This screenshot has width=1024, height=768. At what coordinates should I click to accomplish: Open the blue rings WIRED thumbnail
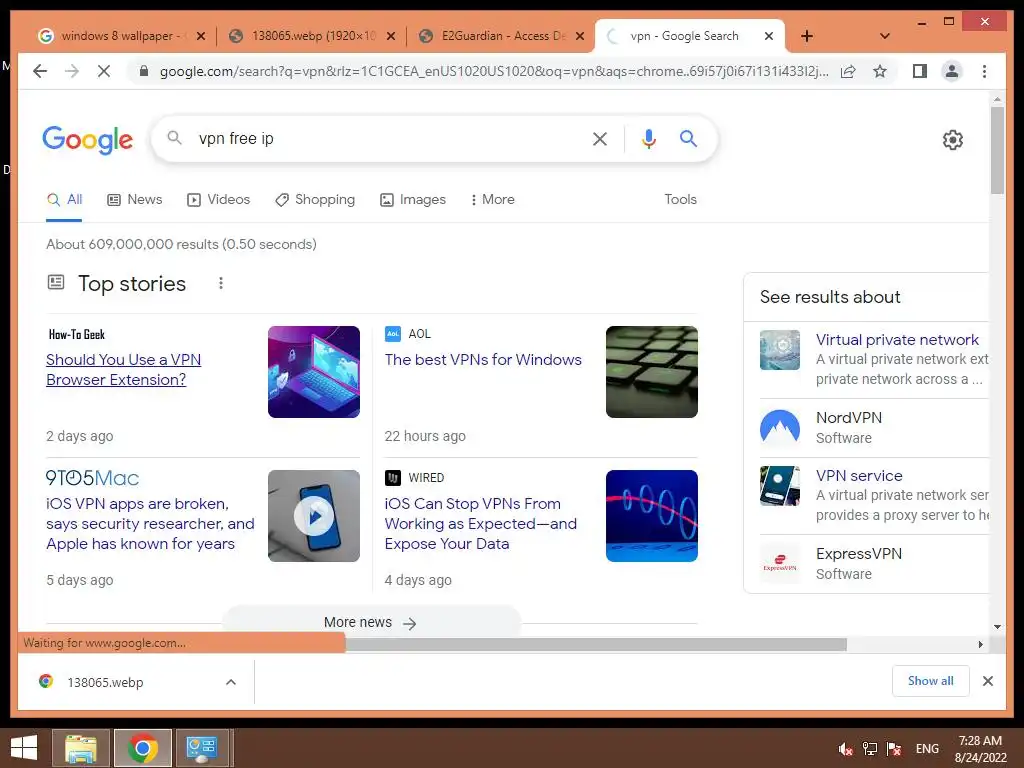tap(652, 516)
